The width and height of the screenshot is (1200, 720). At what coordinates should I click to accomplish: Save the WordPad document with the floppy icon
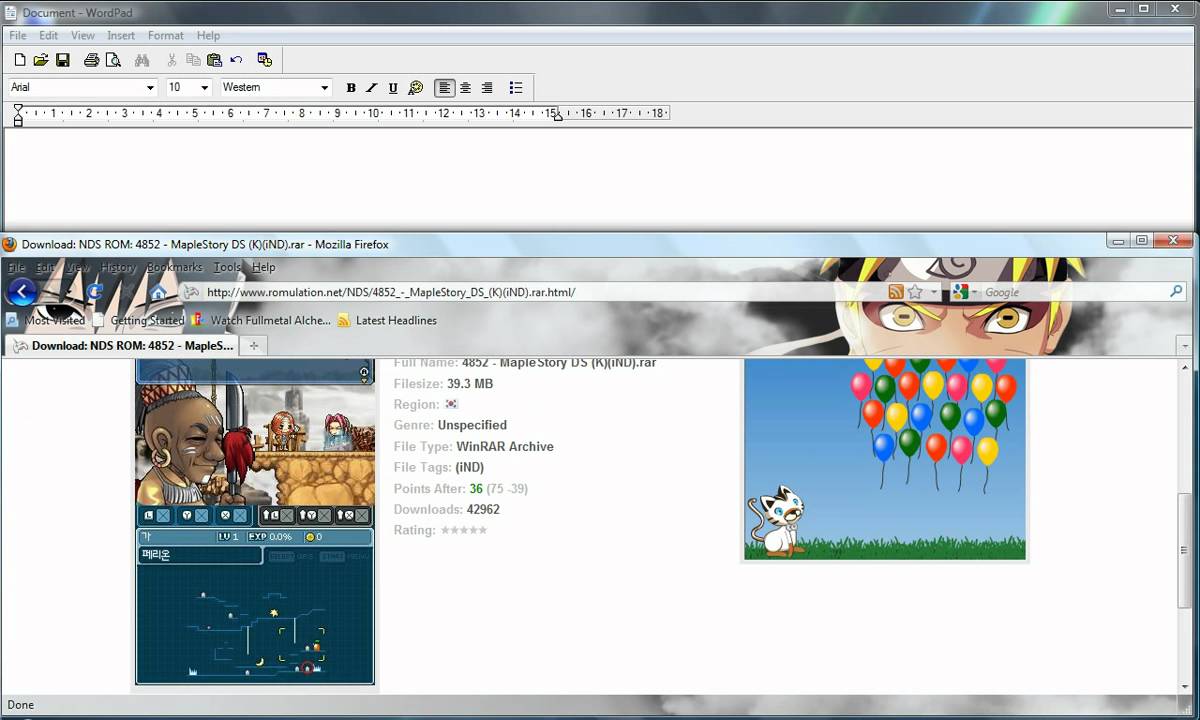point(62,60)
